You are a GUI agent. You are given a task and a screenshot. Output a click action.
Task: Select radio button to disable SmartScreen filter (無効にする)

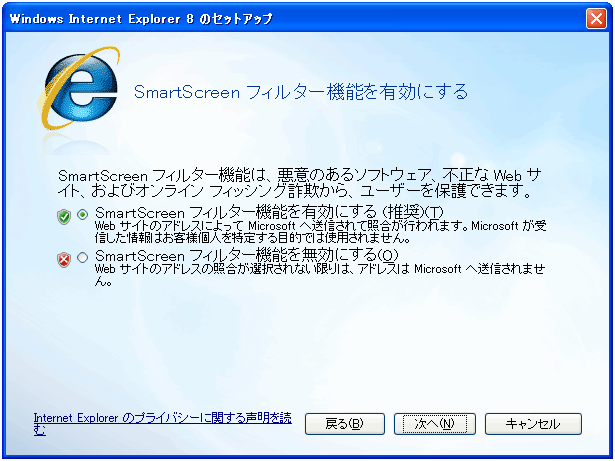pos(83,257)
